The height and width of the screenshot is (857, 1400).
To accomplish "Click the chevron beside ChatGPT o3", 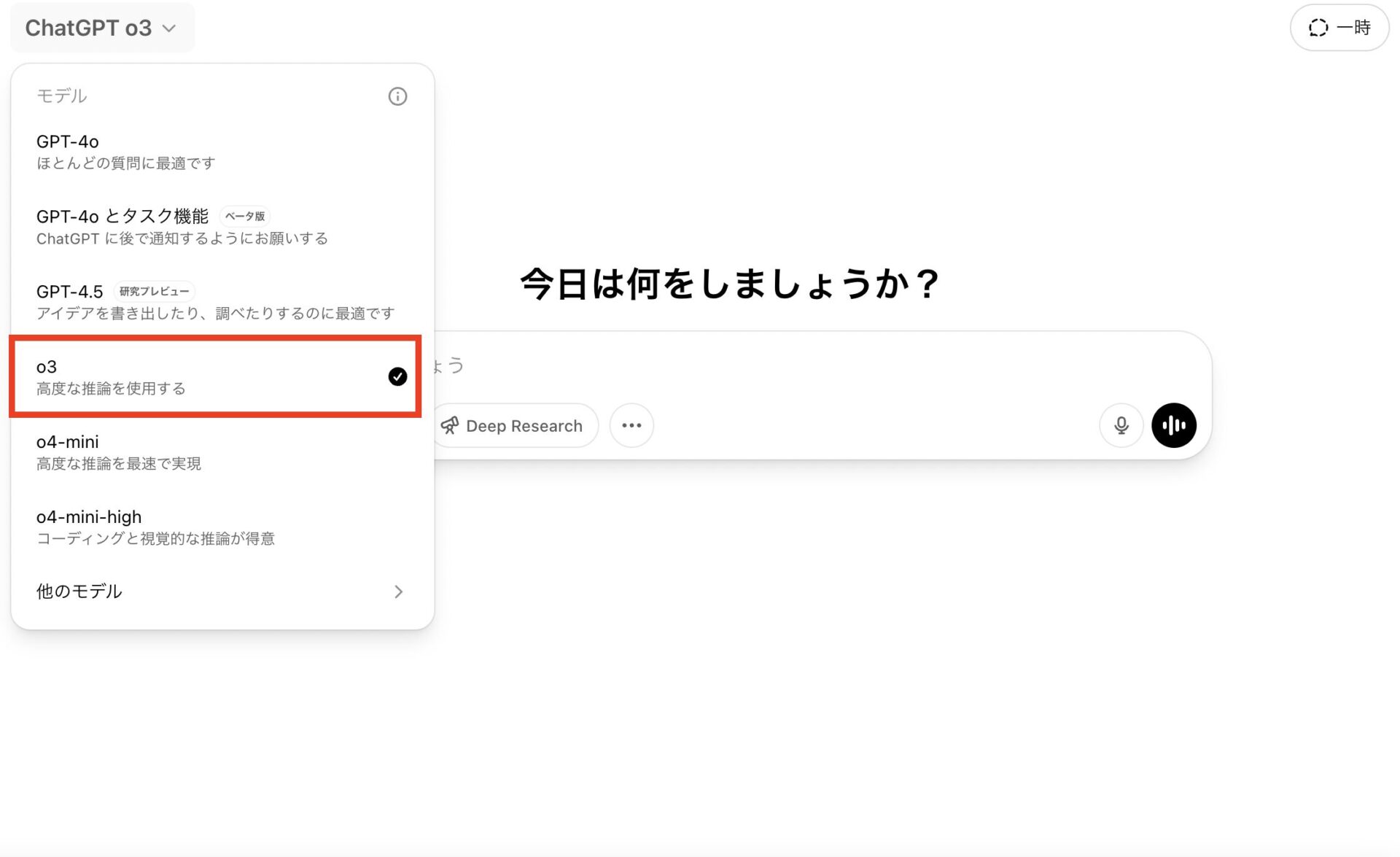I will (170, 28).
